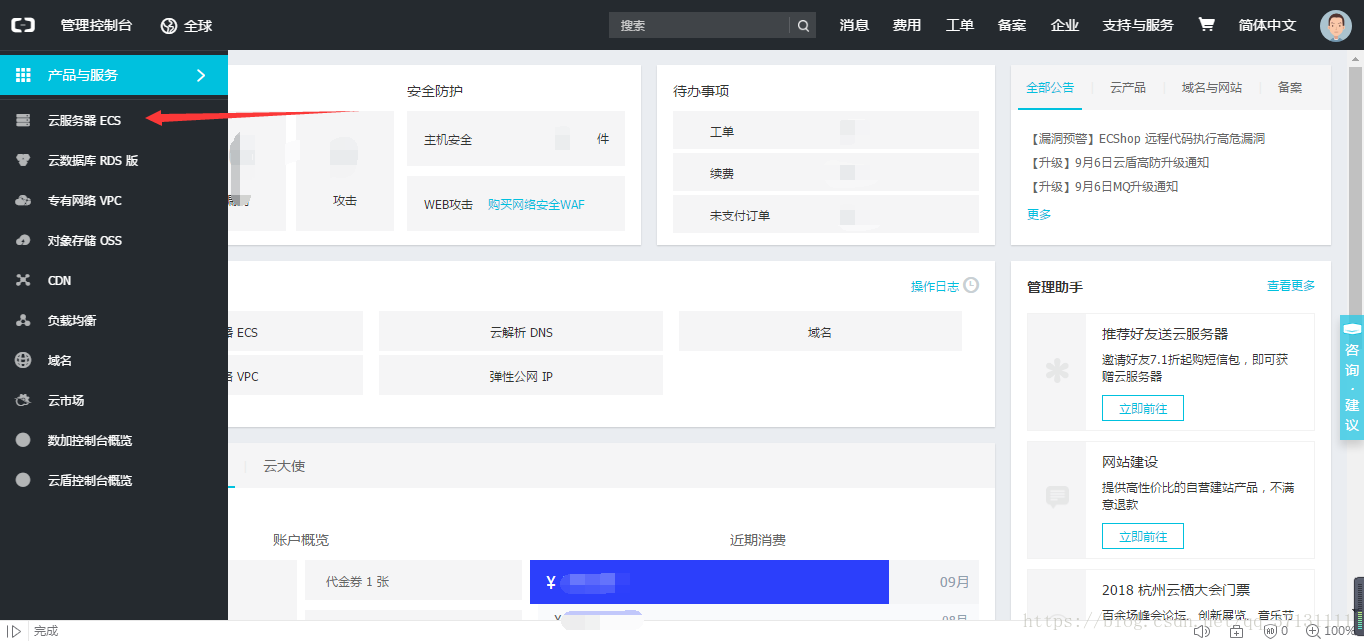Viewport: 1364px width, 641px height.
Task: Click the 代金券 1 张 tile
Action: pyautogui.click(x=412, y=581)
